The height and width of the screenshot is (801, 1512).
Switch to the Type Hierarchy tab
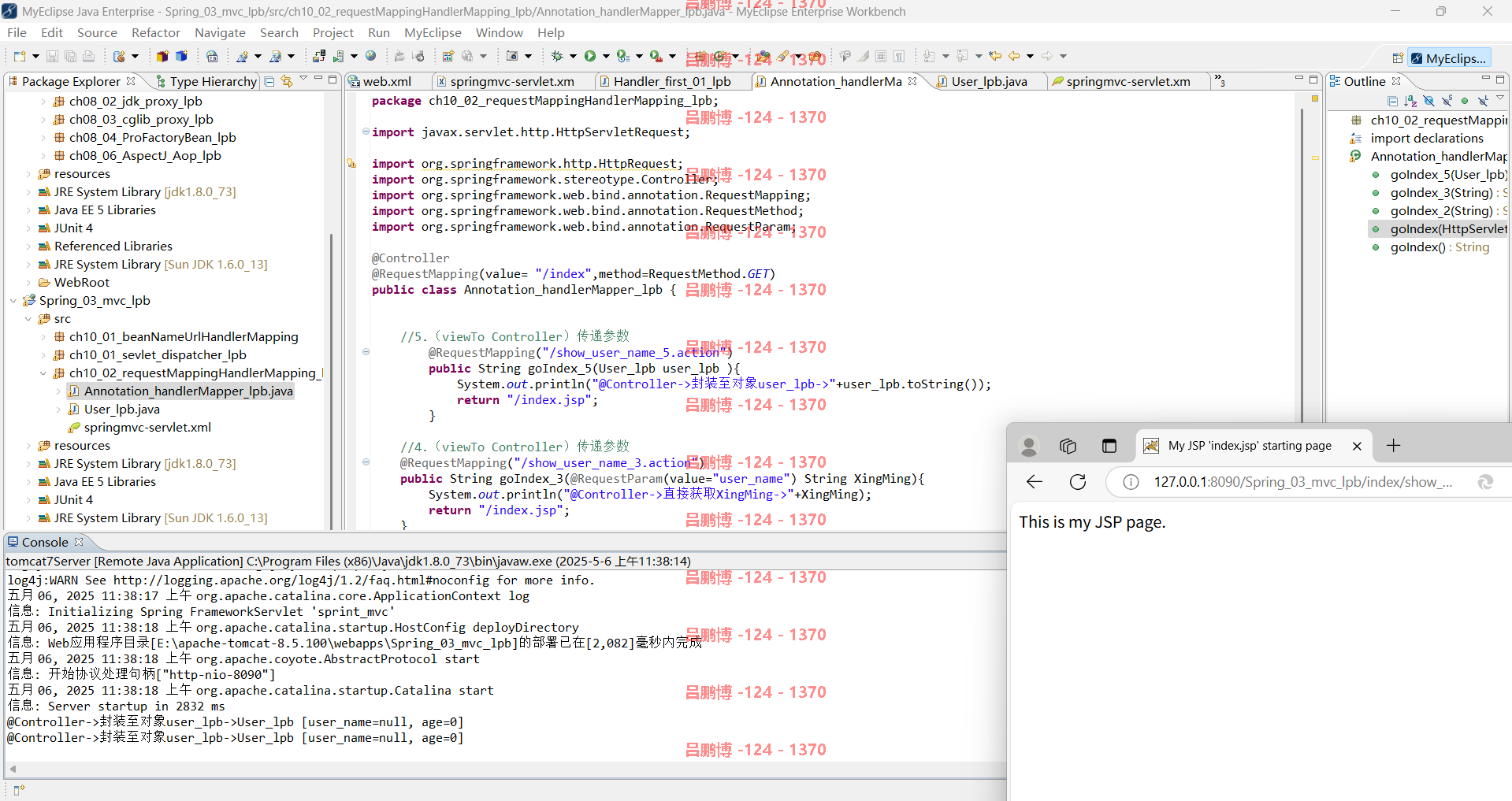tap(206, 81)
